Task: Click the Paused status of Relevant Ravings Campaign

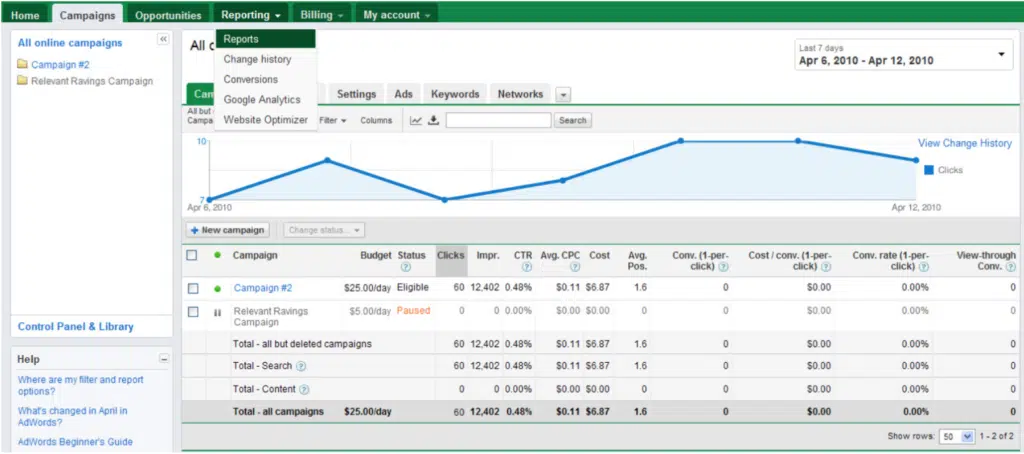Action: pos(413,311)
